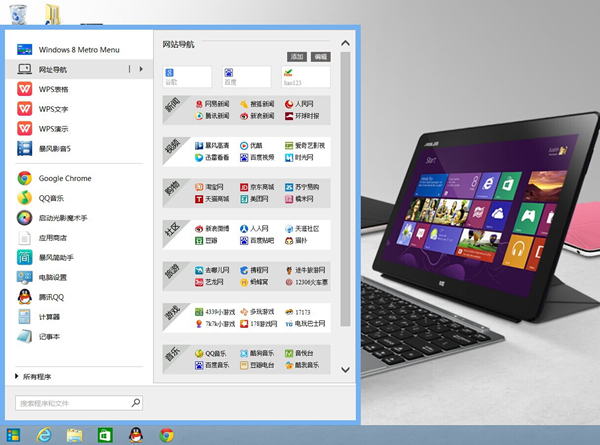Open 京东商城 shopping link
Image resolution: width=600 pixels, height=445 pixels.
[258, 187]
